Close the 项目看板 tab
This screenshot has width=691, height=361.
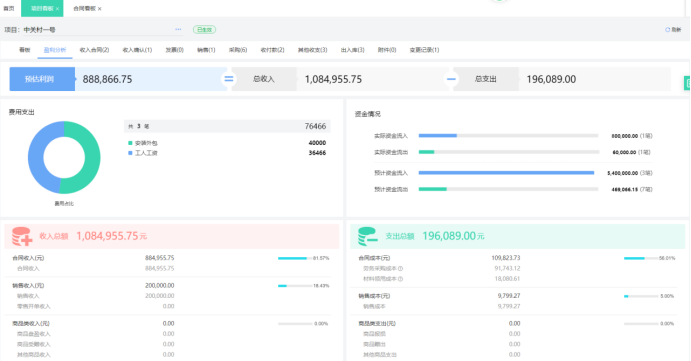57,9
